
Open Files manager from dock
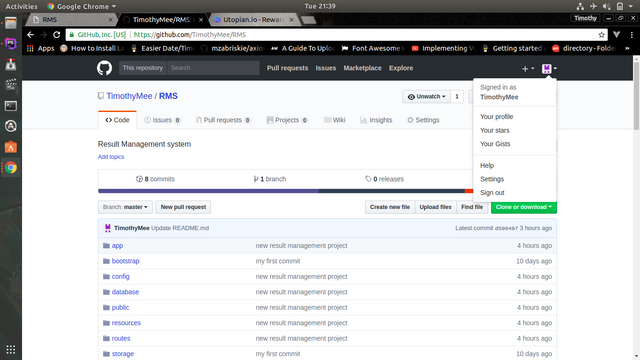11,23
